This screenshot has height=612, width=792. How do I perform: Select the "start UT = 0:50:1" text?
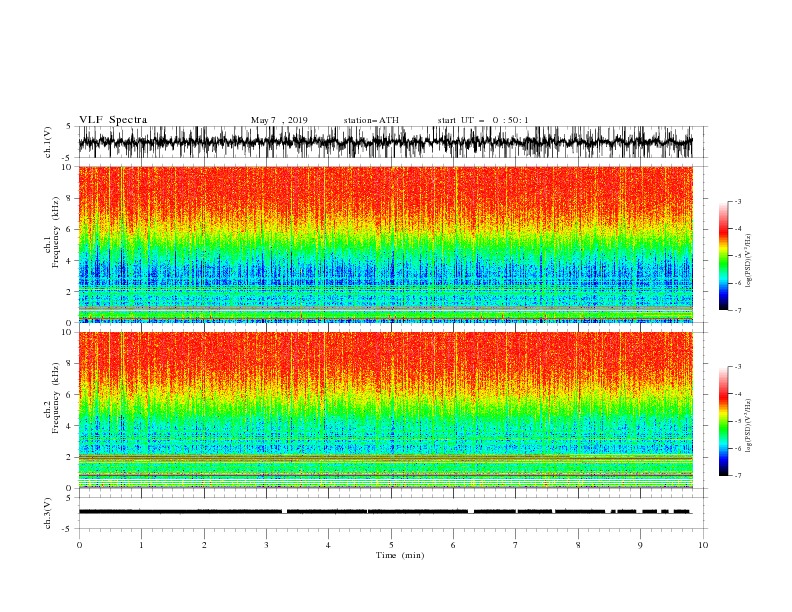[483, 120]
